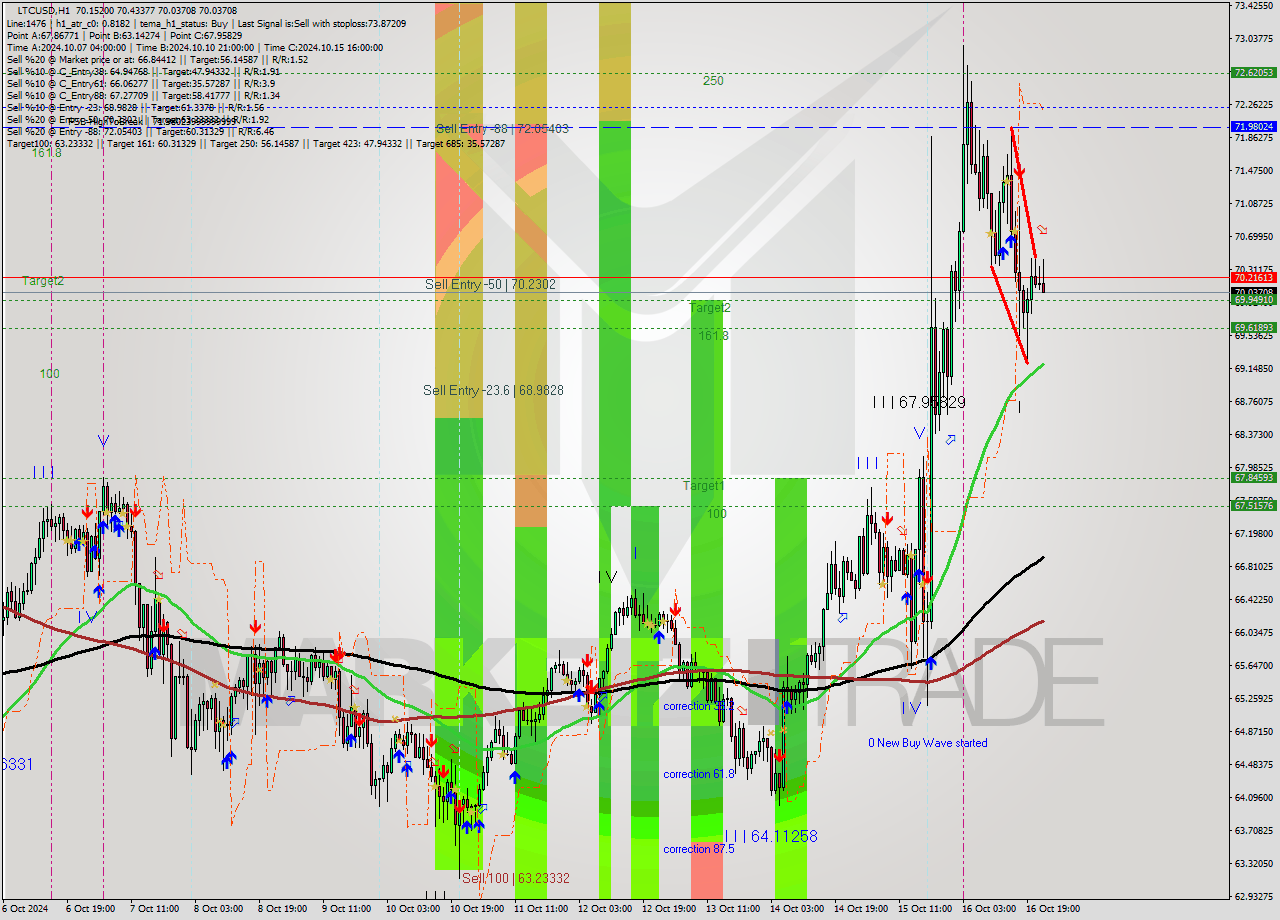Click the 'Sell Entry -88 | 72.05403' label
Viewport: 1280px width, 920px height.
[502, 129]
